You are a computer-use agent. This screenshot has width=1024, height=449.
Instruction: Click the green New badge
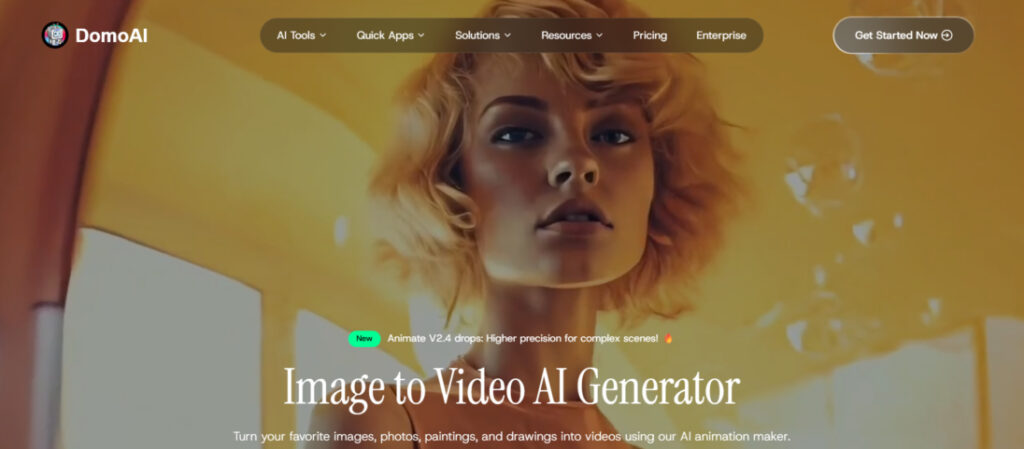coord(364,339)
